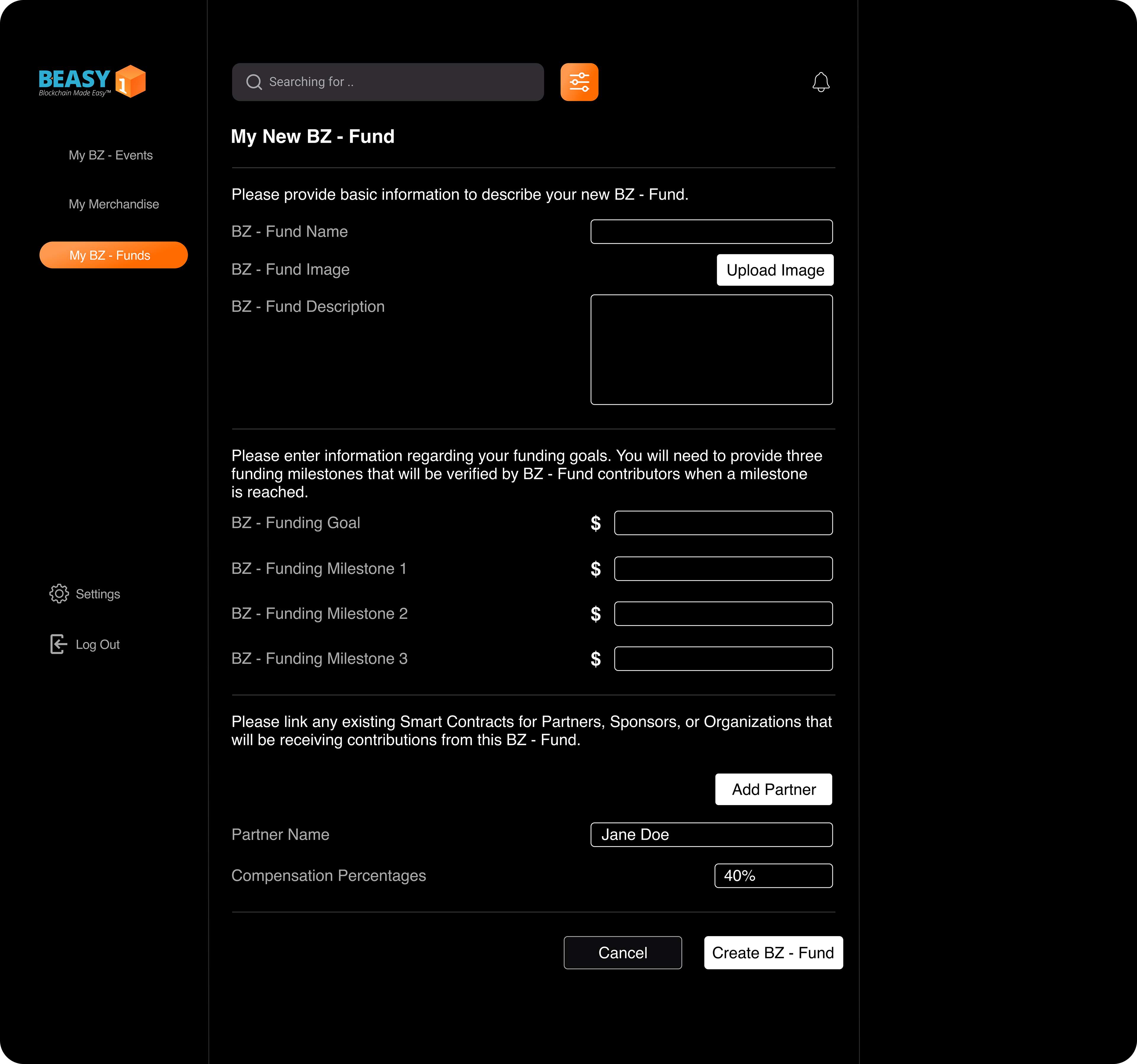Focus the BZ - Fund Name field
The width and height of the screenshot is (1137, 1064).
coord(711,231)
